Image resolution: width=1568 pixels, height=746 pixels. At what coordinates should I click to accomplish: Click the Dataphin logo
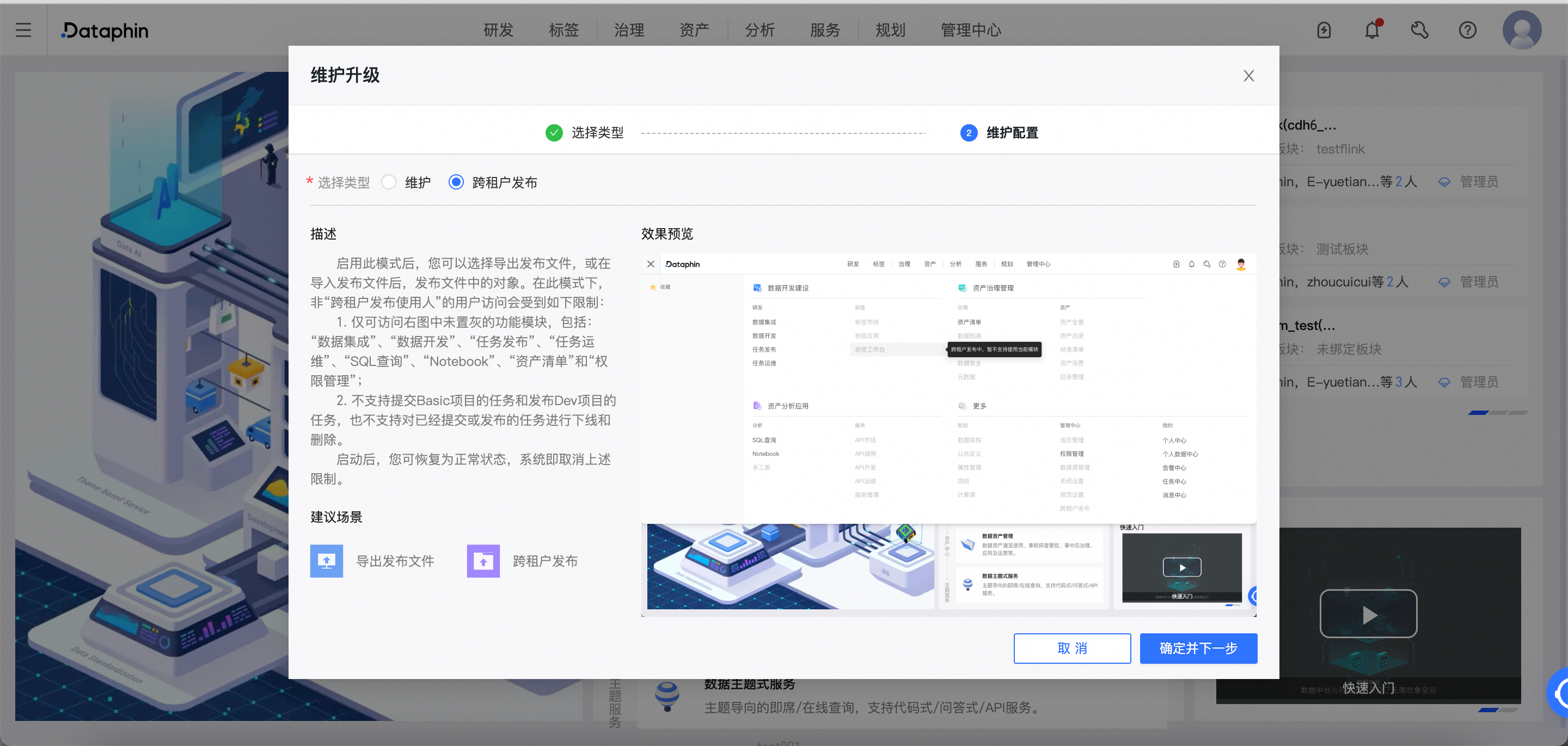click(105, 31)
